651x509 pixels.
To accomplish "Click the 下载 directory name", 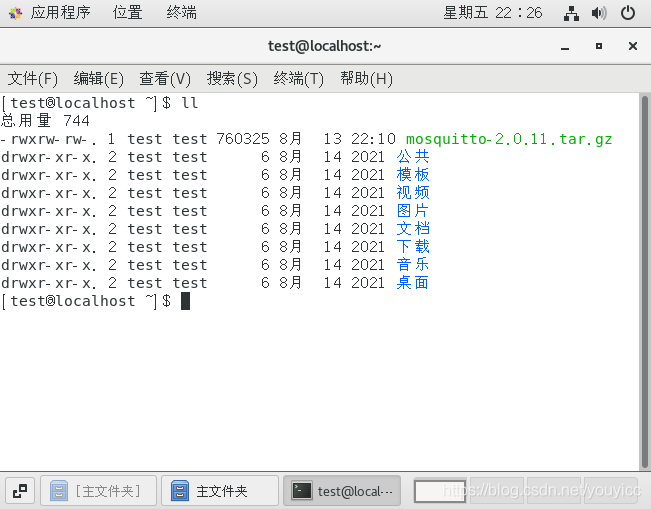I will click(413, 247).
